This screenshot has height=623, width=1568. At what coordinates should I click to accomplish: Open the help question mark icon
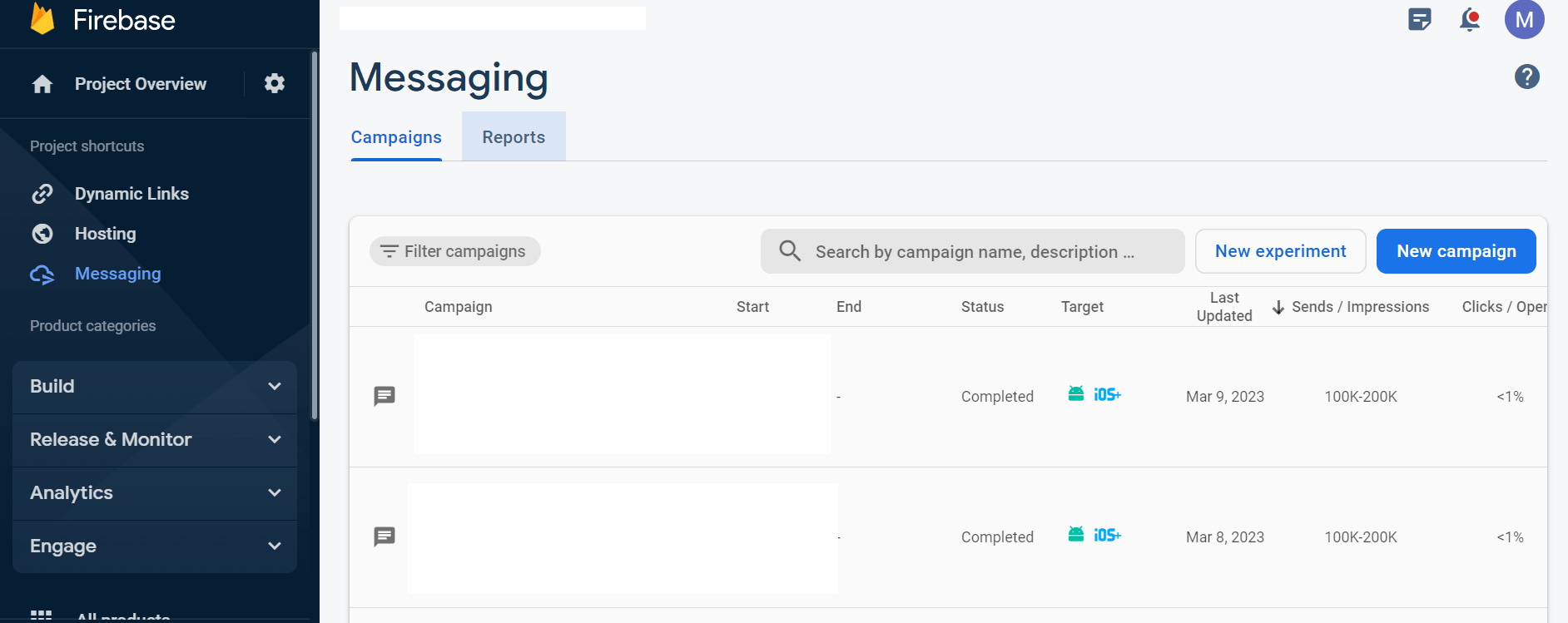tap(1527, 77)
